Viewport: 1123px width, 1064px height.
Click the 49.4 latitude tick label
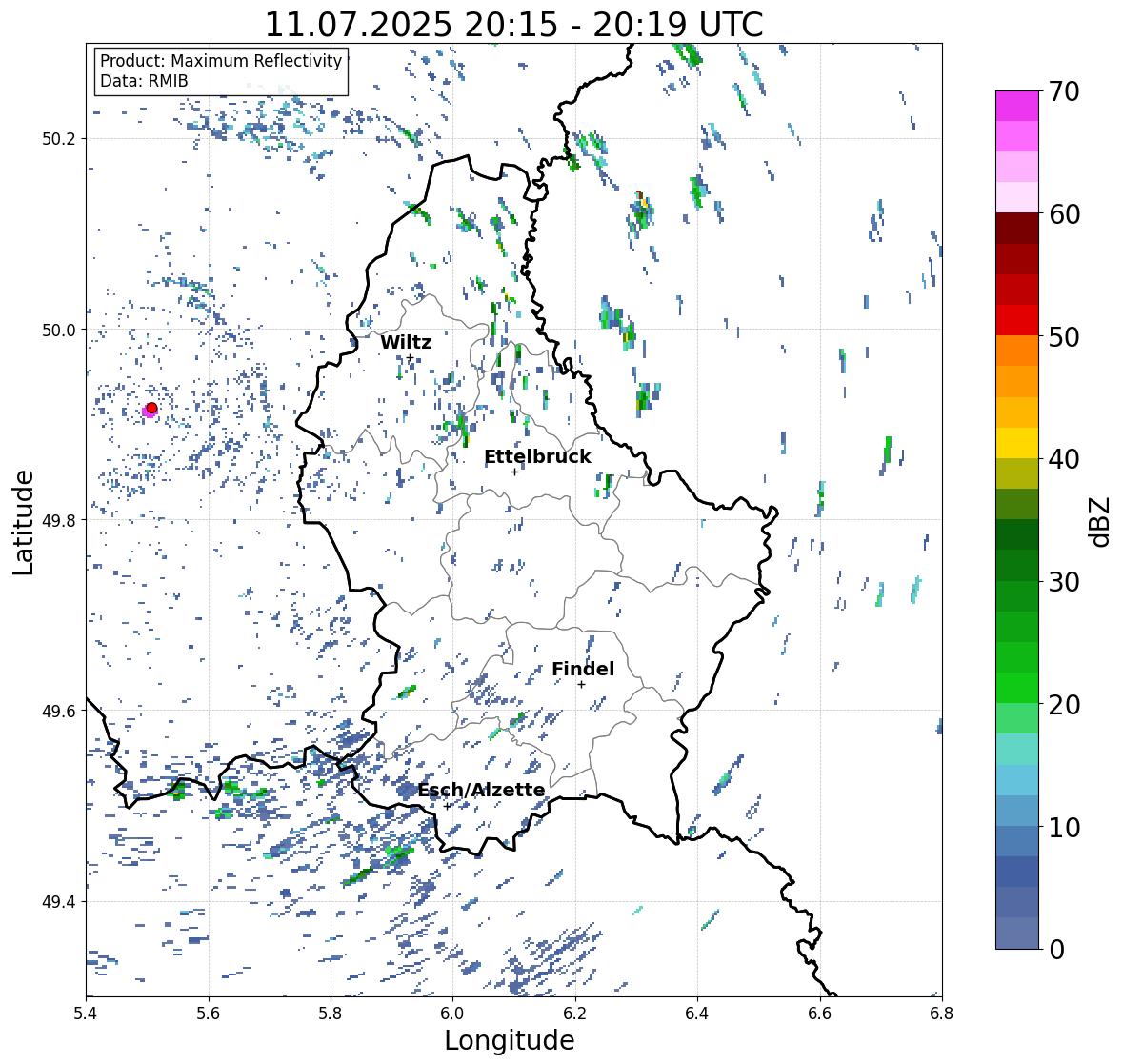59,902
